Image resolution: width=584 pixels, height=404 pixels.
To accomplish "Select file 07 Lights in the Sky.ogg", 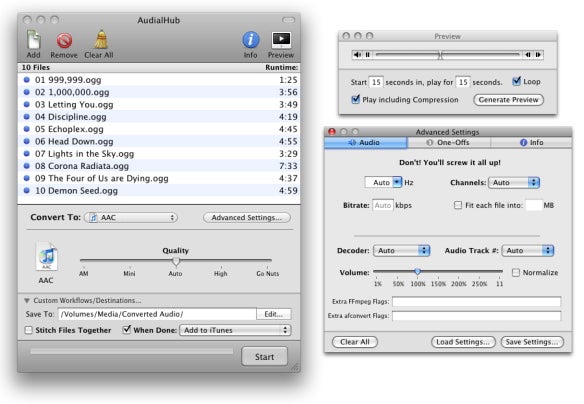I will pyautogui.click(x=159, y=153).
